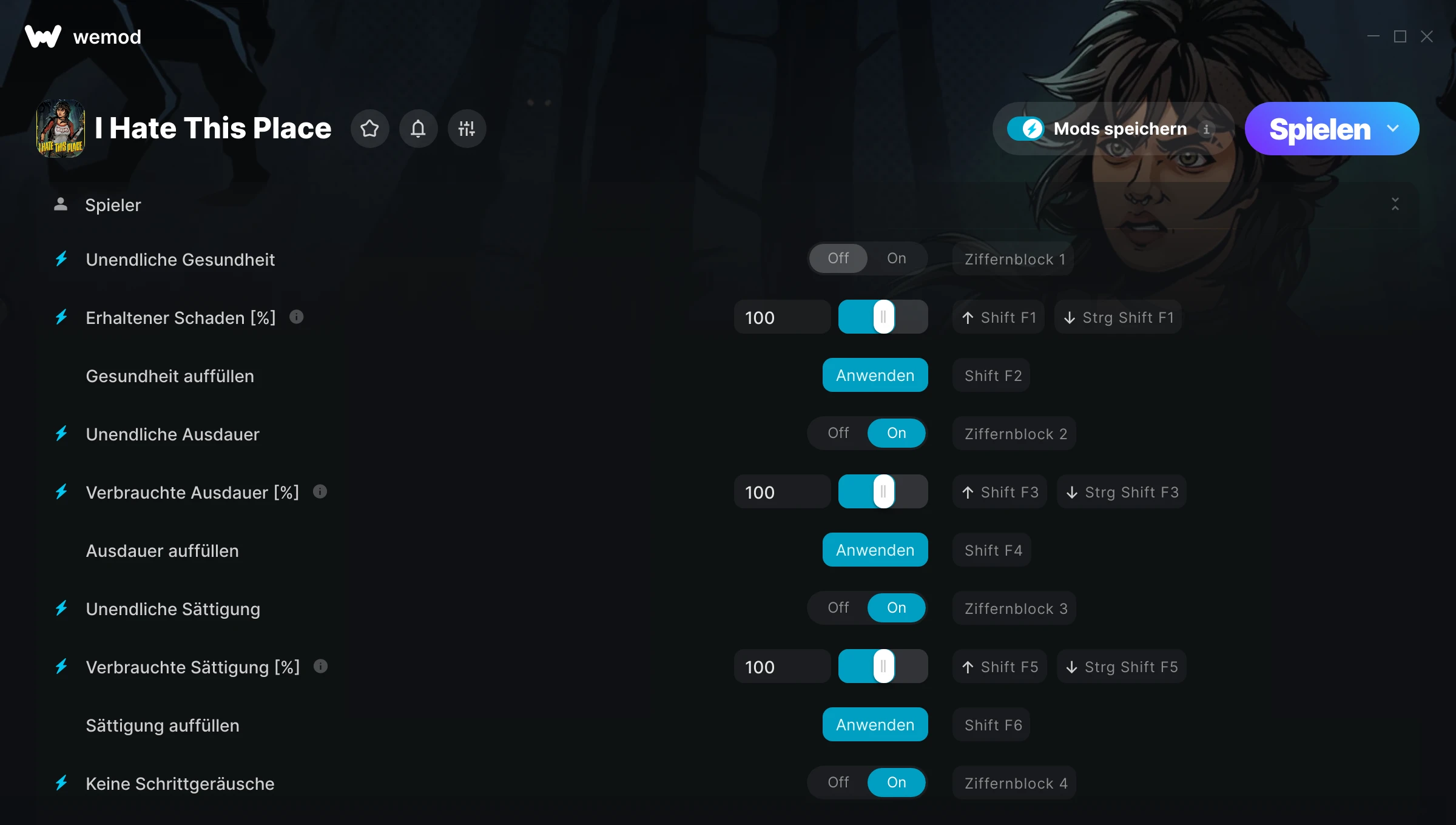
Task: Click the WeMod logo icon
Action: click(43, 36)
